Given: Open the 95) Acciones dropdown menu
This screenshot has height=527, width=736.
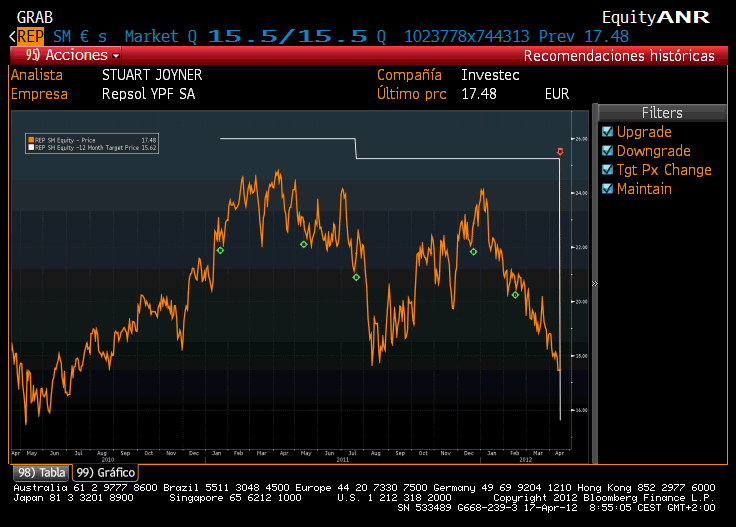Looking at the screenshot, I should coord(66,55).
